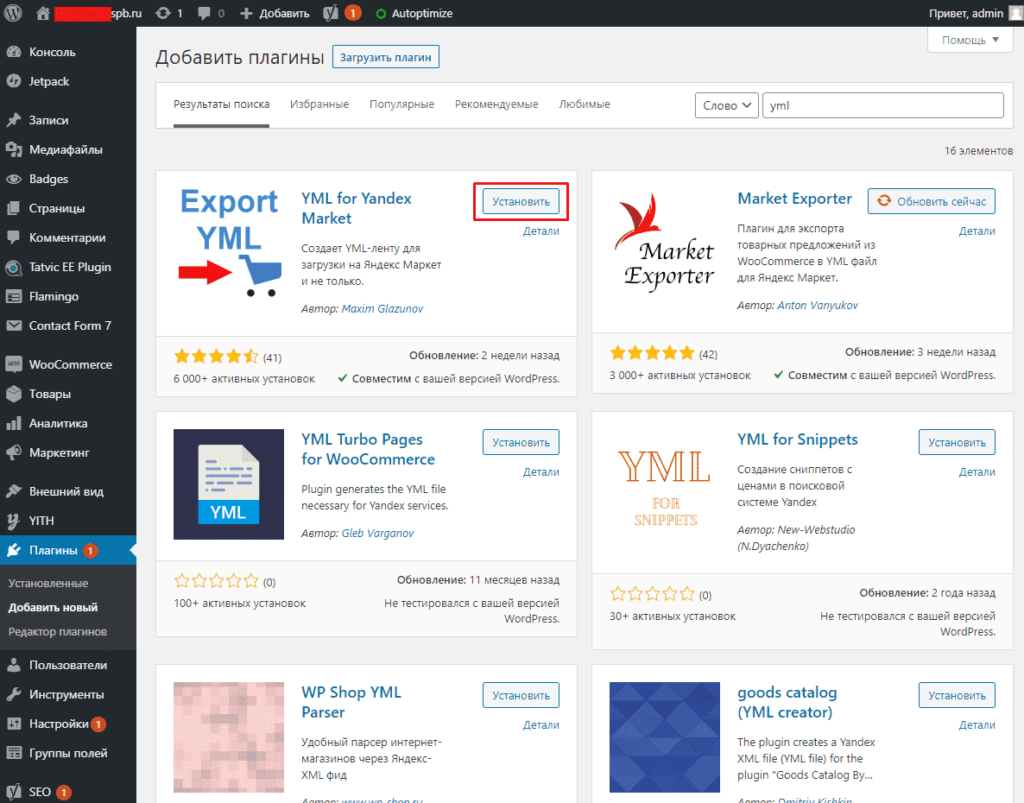Image resolution: width=1024 pixels, height=803 pixels.
Task: Install the WP Shop YML Parser plugin
Action: coord(520,695)
